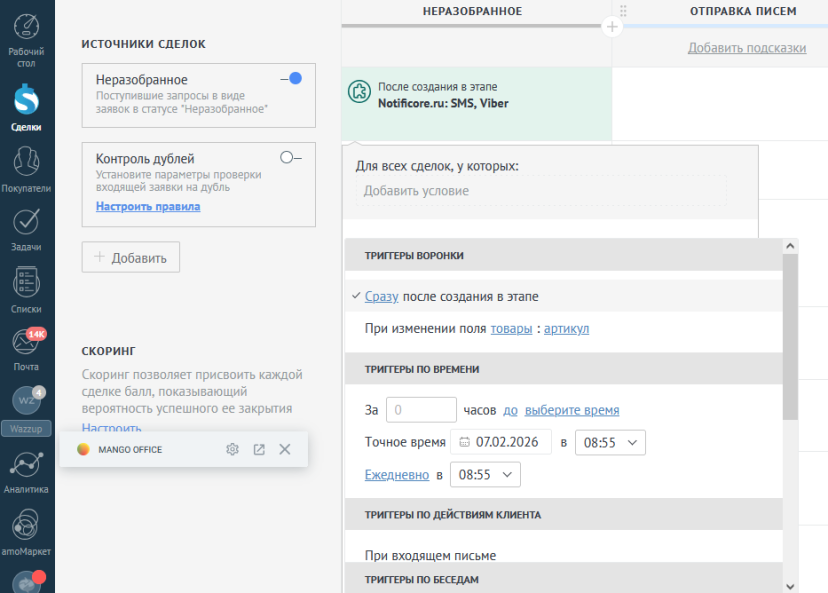Click ТРИГГЕРЫ ВОРОНКИ section header
Screen dimensions: 828x593
563,255
